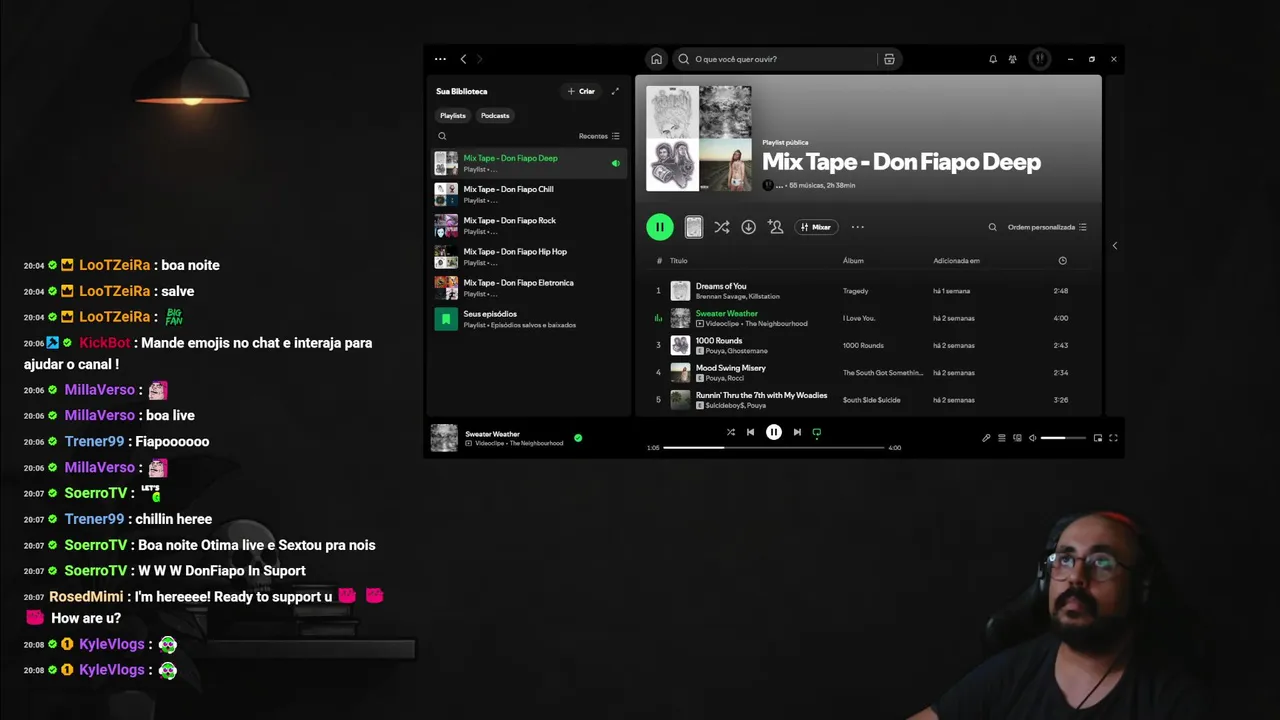Toggle the green switch-to-video button
1280x720 pixels.
817,432
